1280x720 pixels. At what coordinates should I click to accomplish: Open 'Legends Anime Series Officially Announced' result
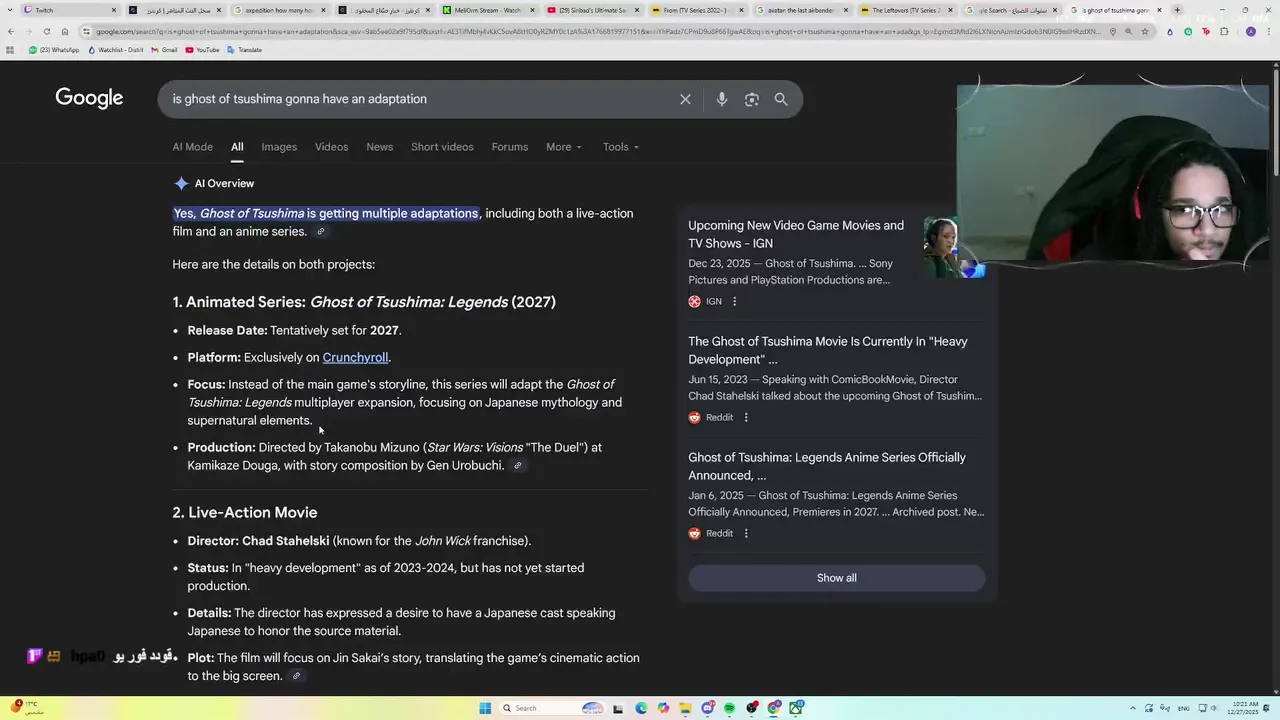coord(827,466)
